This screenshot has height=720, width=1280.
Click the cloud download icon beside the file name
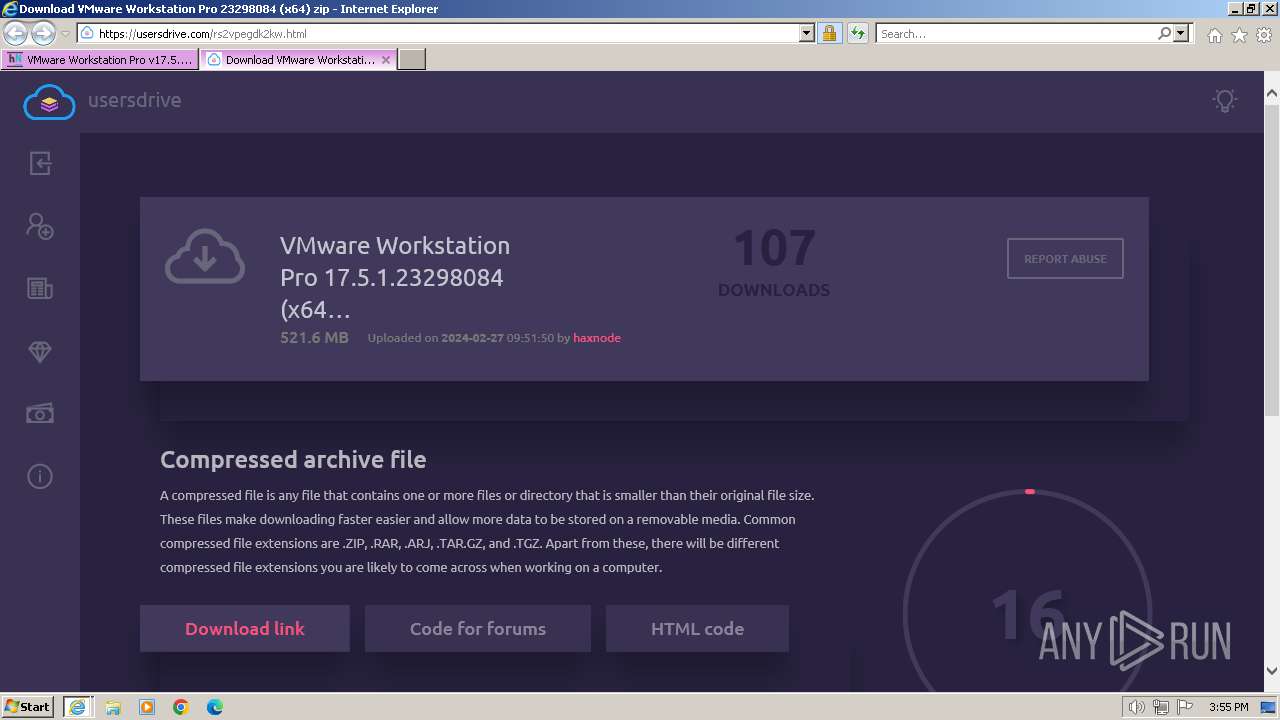pyautogui.click(x=205, y=257)
